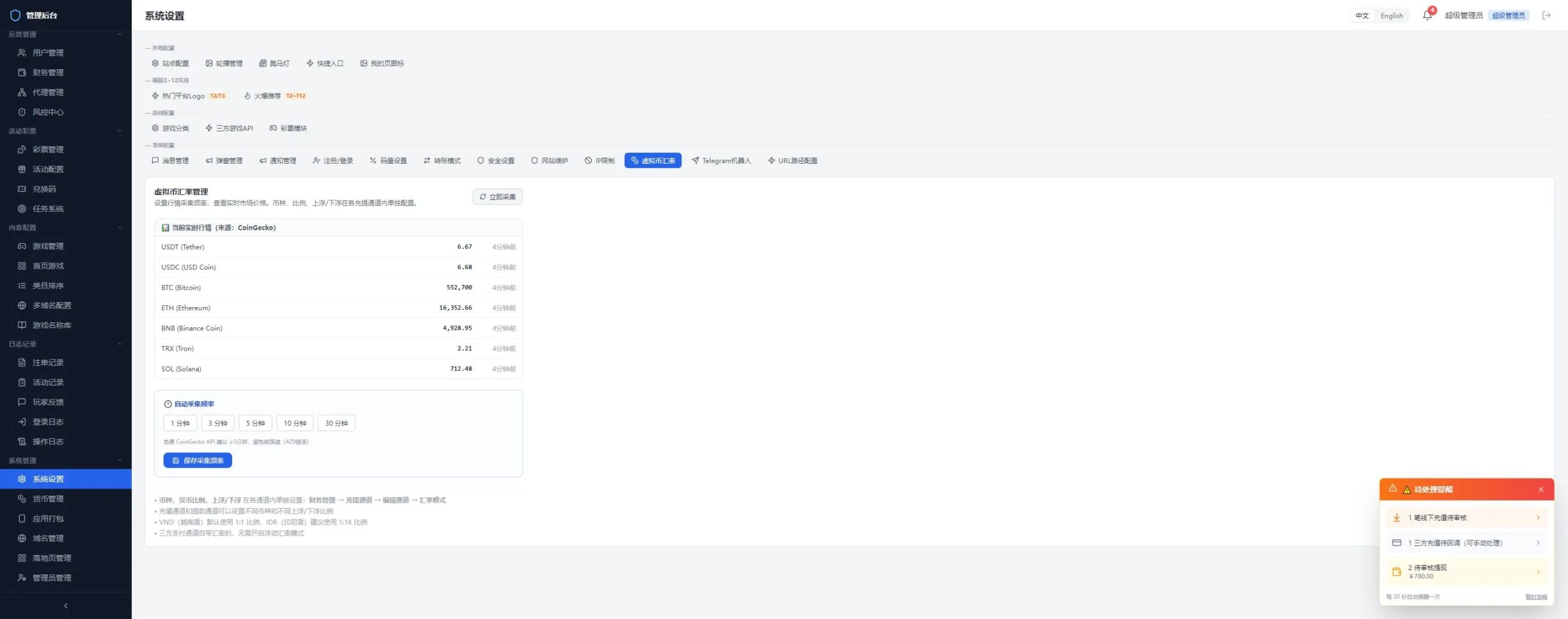
Task: Open the 1 笔线下充值待审核 reminder
Action: (x=1466, y=518)
